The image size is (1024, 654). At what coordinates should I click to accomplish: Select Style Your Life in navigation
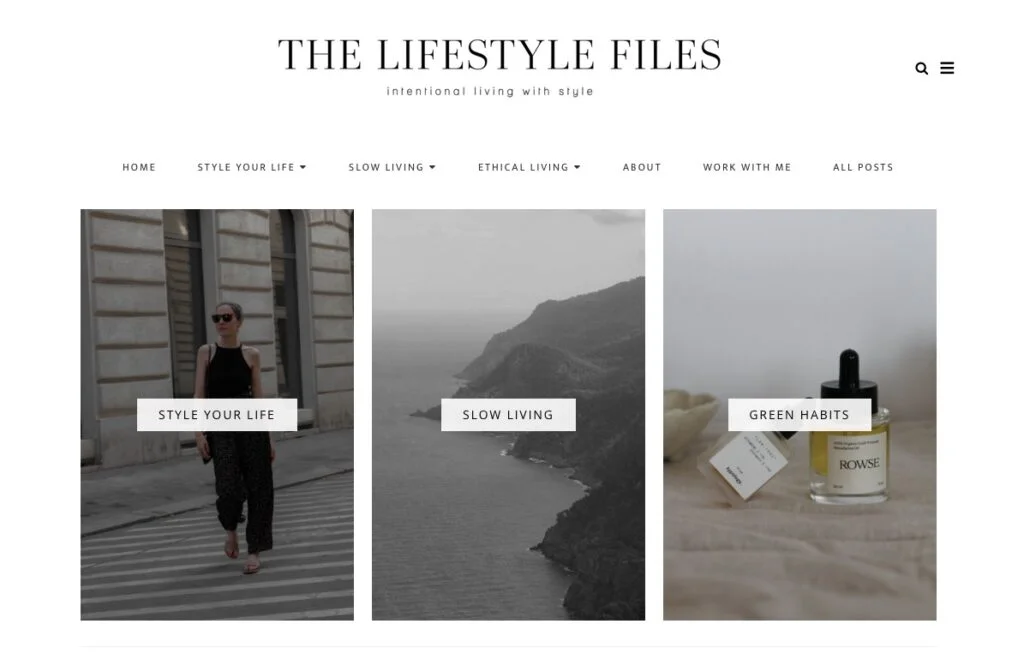246,167
